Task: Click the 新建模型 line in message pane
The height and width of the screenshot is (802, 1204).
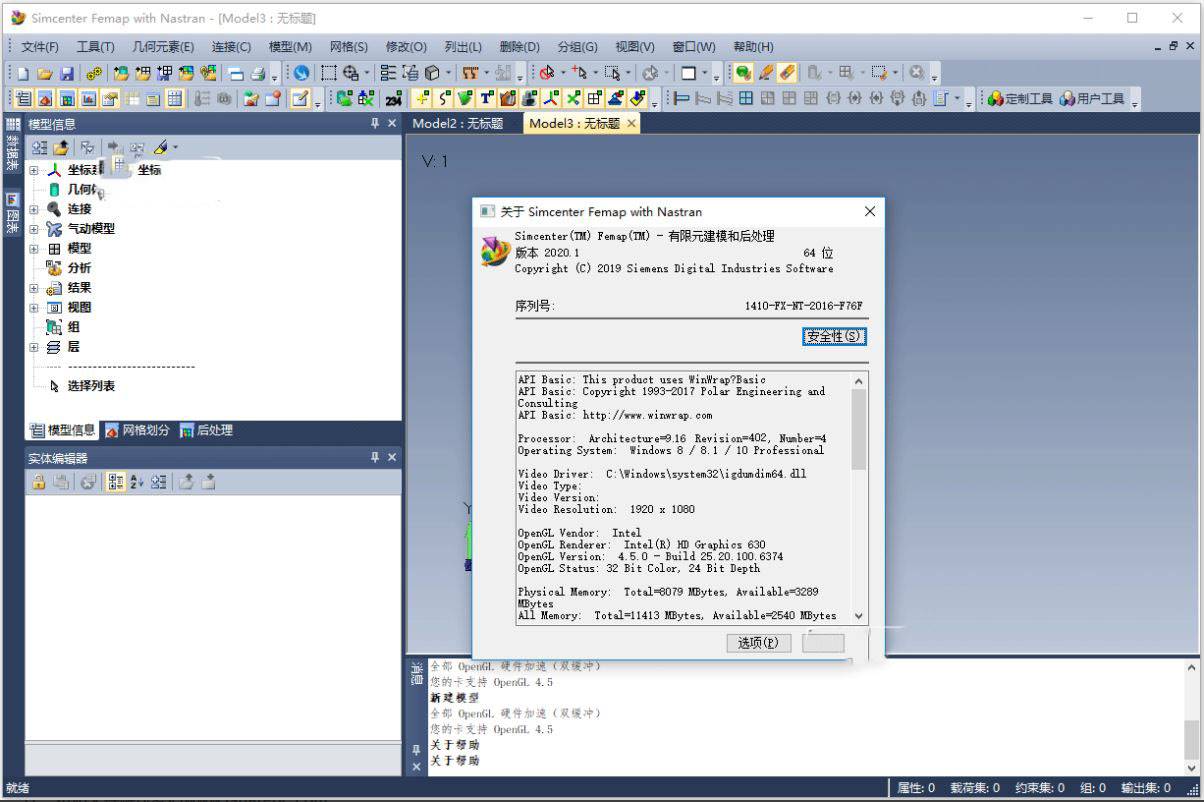Action: coord(454,698)
